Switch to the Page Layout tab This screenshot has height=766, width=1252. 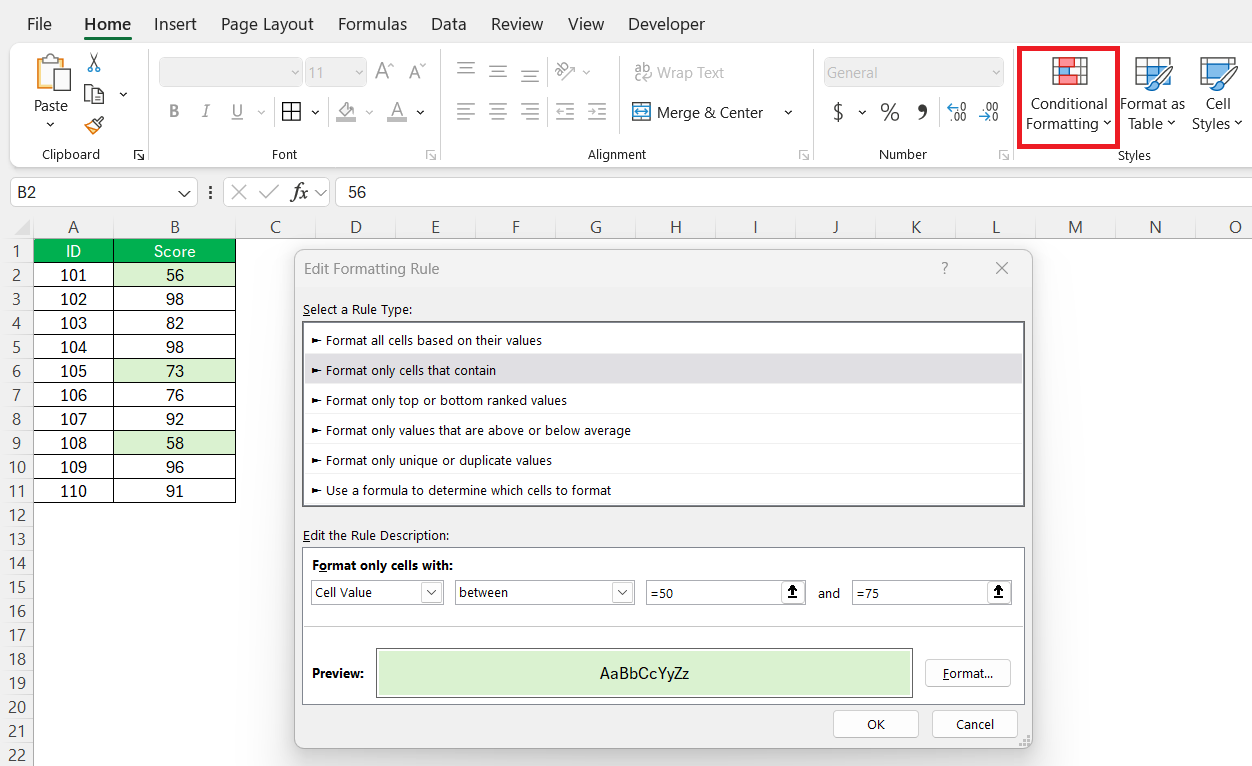267,24
